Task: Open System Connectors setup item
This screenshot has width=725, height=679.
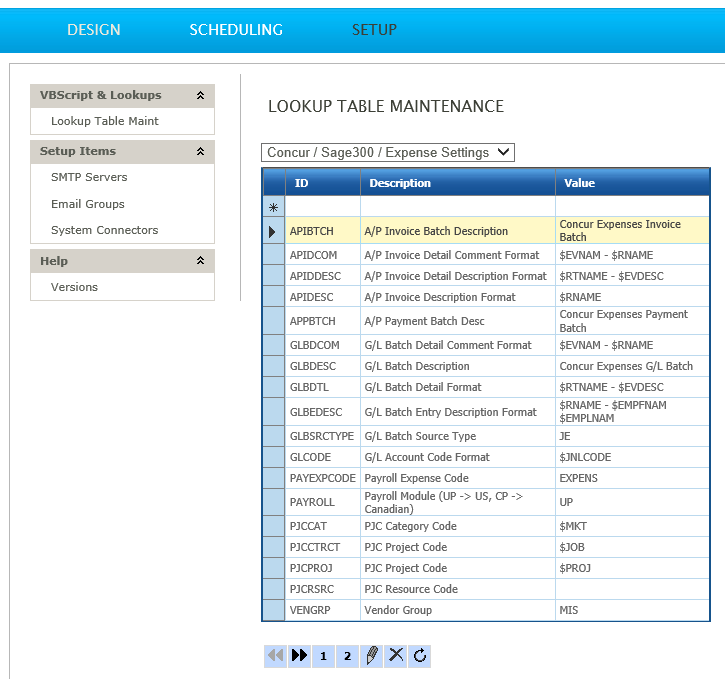Action: click(x=104, y=230)
